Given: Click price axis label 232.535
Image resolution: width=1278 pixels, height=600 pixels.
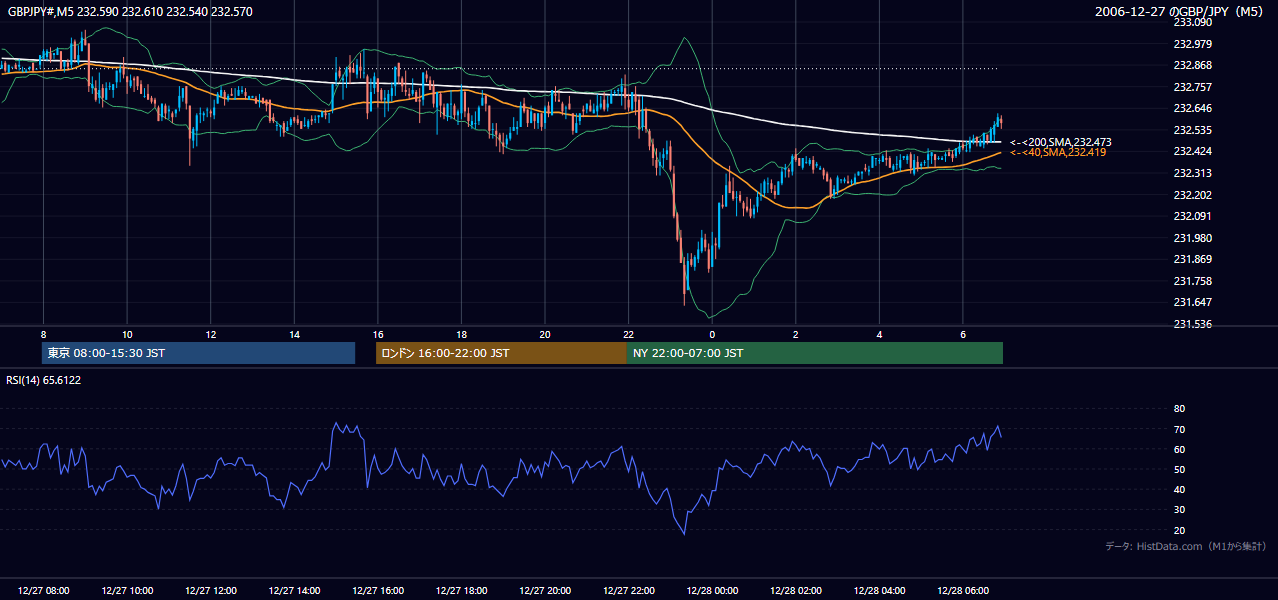Looking at the screenshot, I should [x=1193, y=130].
